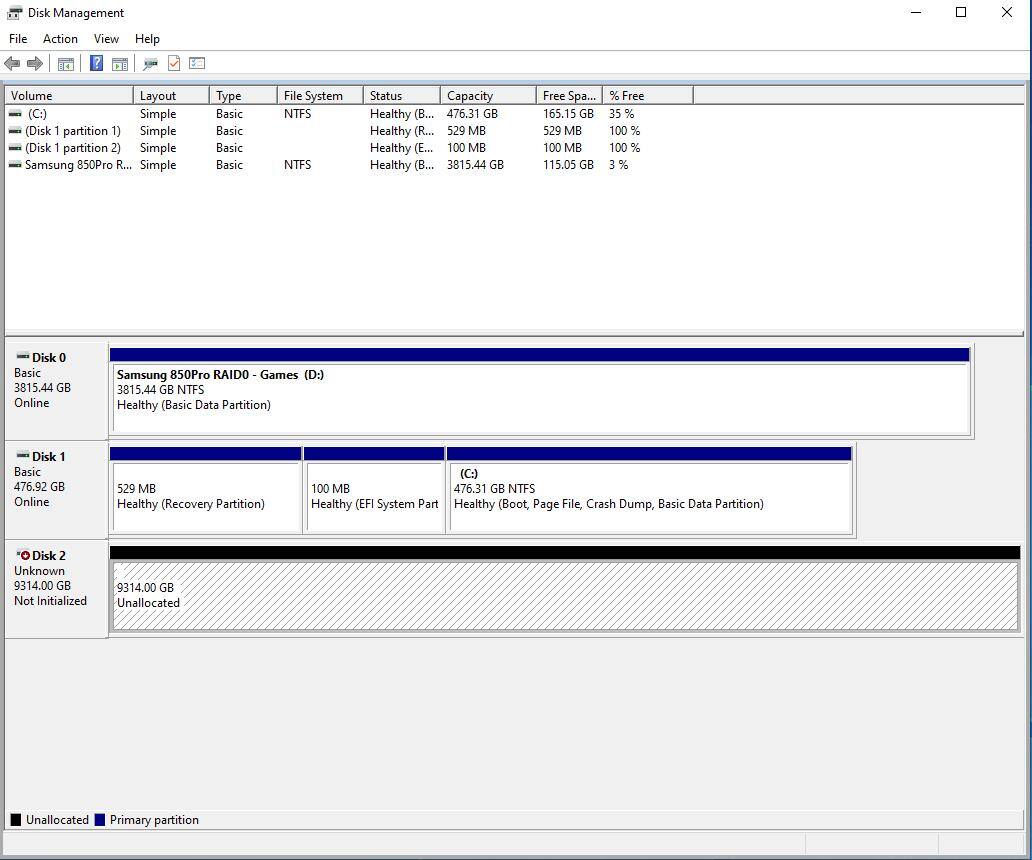Click the Properties checkmark page icon
The width and height of the screenshot is (1032, 860).
pyautogui.click(x=174, y=64)
